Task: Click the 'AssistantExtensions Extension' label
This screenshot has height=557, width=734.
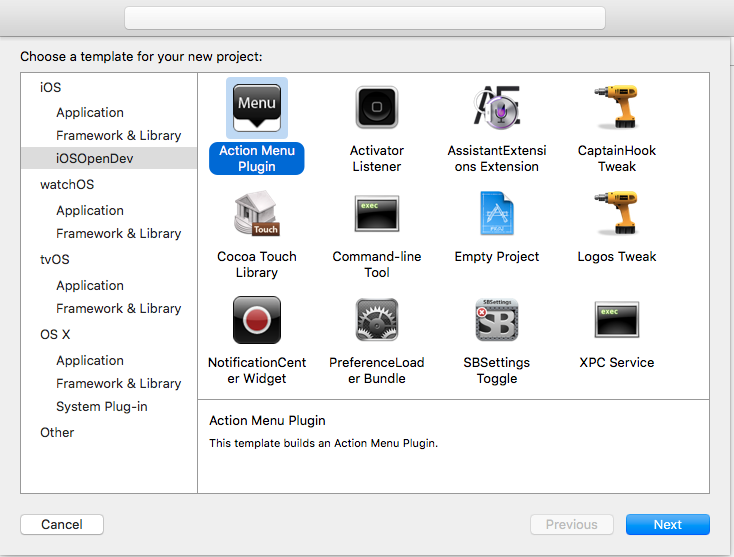Action: (497, 159)
